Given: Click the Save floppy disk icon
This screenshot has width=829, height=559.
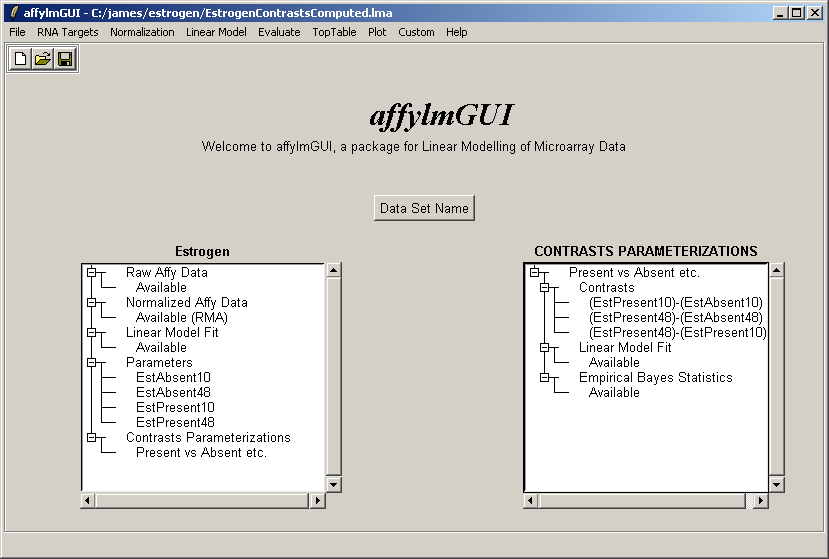Looking at the screenshot, I should (x=65, y=60).
